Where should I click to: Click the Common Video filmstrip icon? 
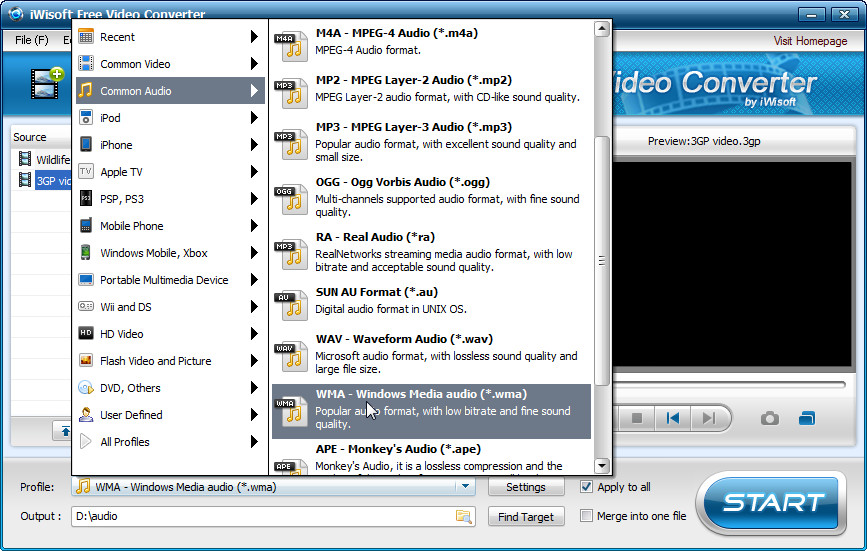(x=86, y=64)
